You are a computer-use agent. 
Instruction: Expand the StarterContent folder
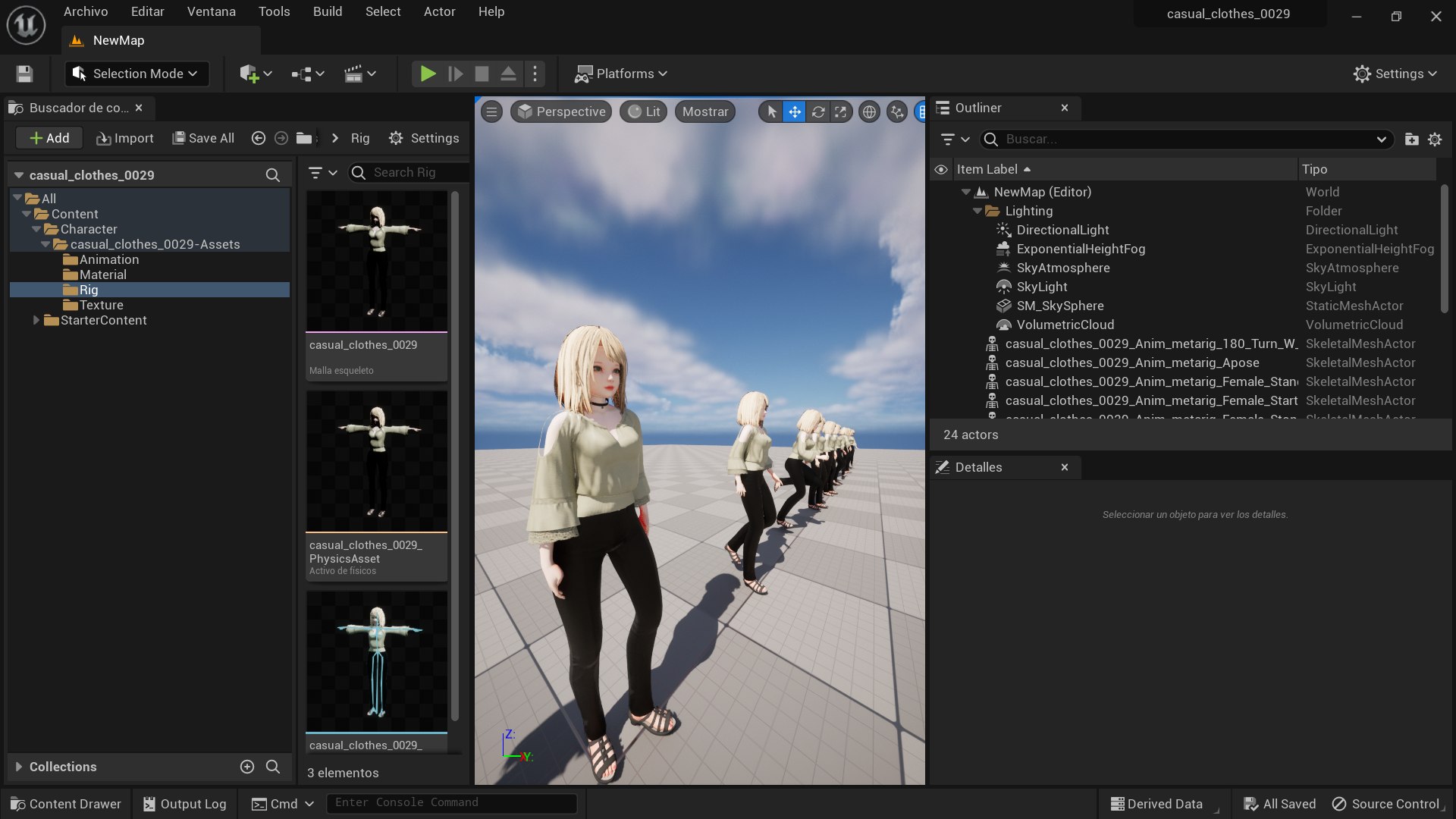(x=36, y=320)
